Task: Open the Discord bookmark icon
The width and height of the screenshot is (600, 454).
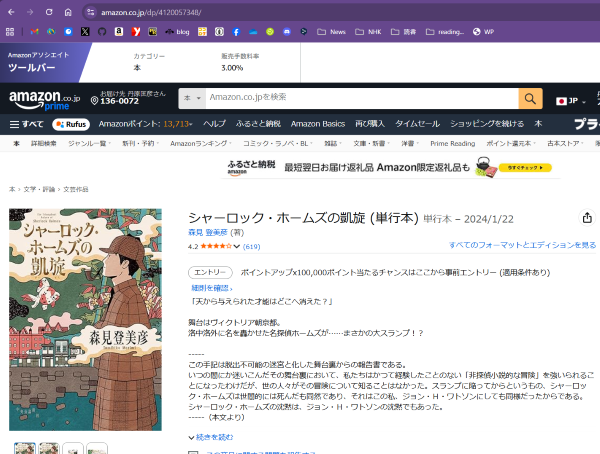Action: 287,32
